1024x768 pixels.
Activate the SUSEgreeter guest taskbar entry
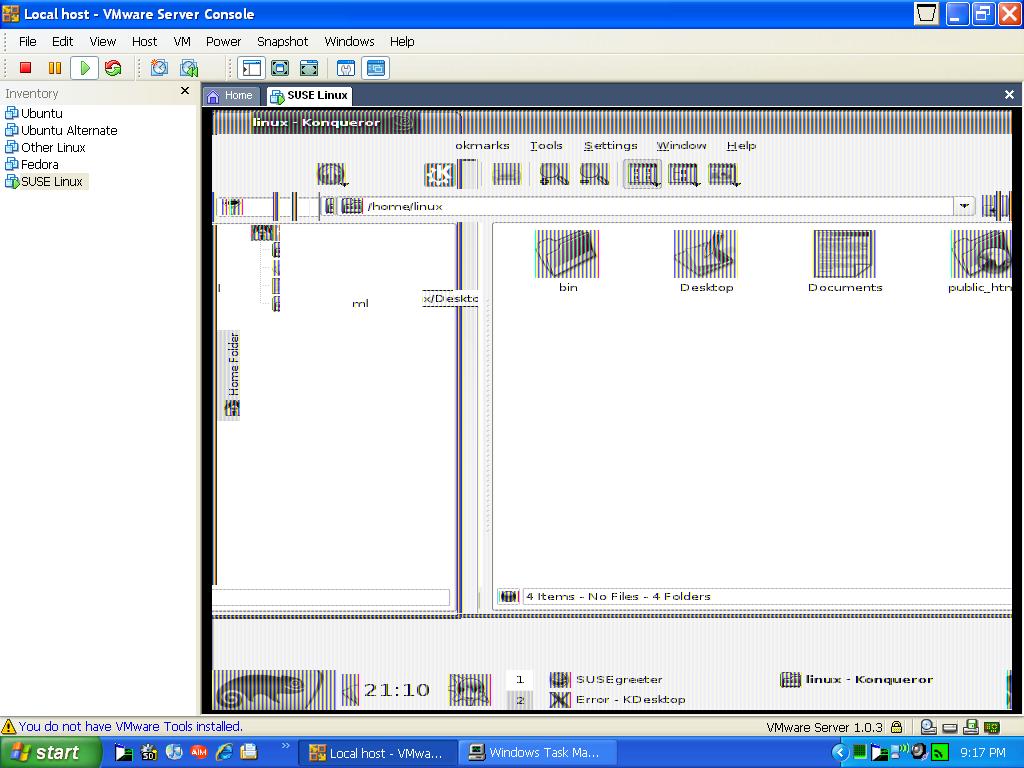pos(607,680)
